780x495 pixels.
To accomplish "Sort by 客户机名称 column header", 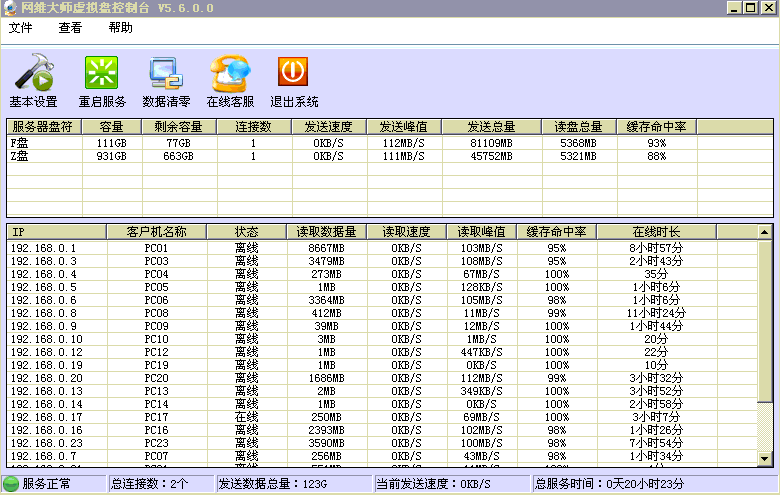I will point(156,232).
